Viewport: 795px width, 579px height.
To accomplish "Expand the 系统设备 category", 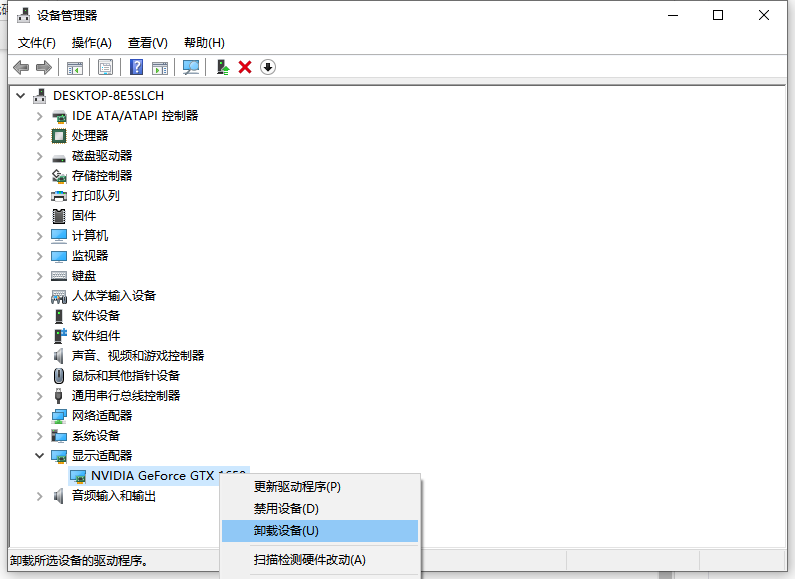I will pos(40,436).
